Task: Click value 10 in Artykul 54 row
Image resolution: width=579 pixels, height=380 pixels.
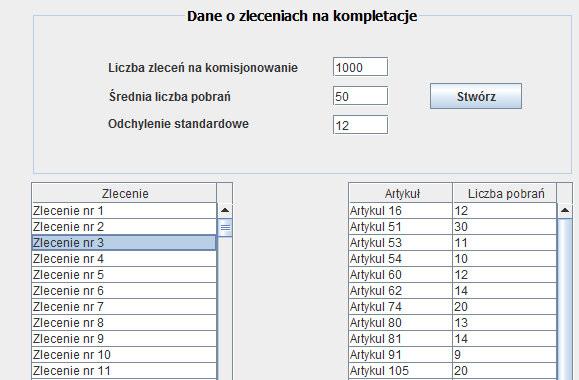Action: click(504, 259)
